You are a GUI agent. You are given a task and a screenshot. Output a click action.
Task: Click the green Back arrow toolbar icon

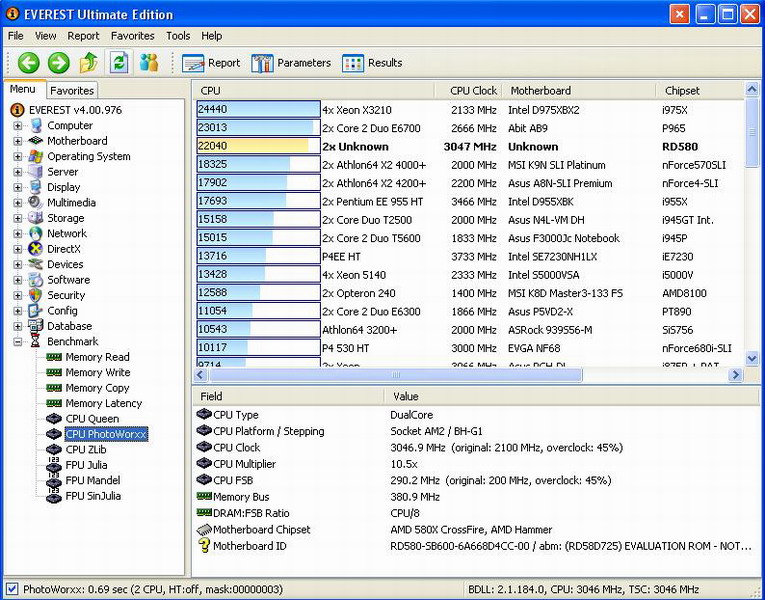[28, 63]
